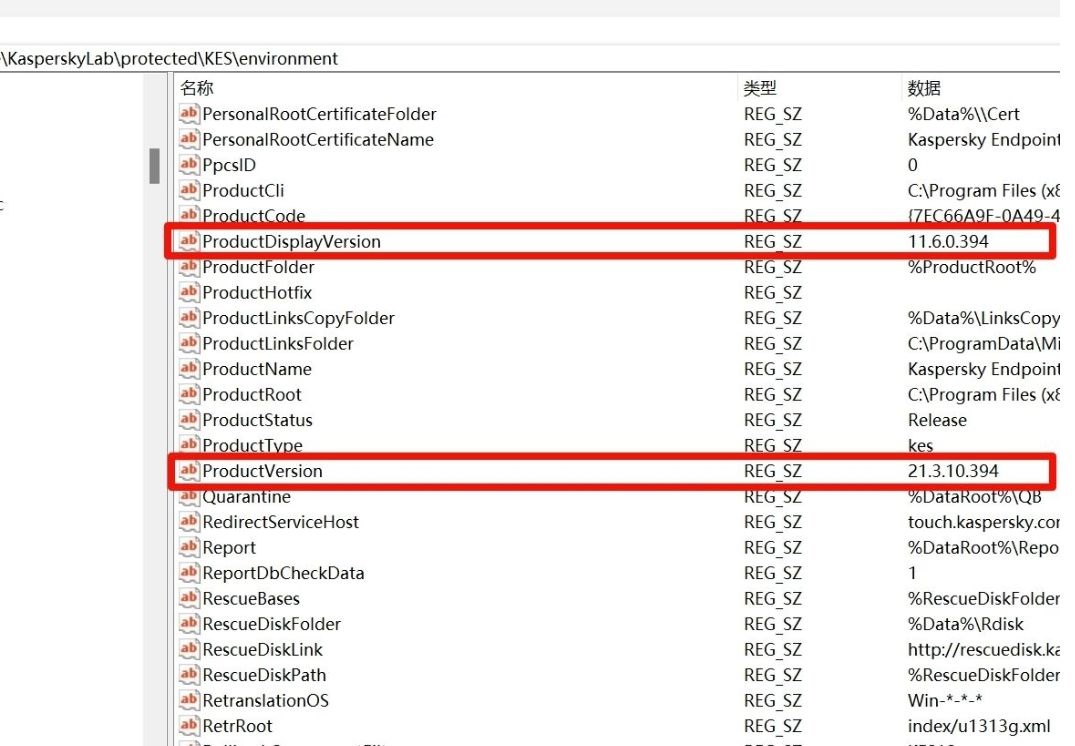Viewport: 1075px width, 746px height.
Task: Click the string icon beside ProductVersion
Action: click(x=188, y=471)
